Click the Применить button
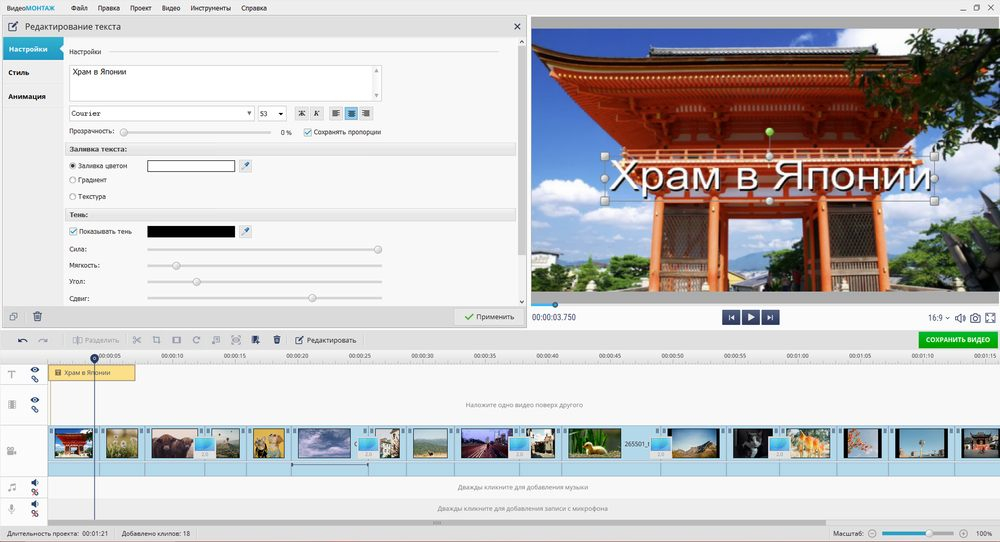The height and width of the screenshot is (542, 1000). pos(489,316)
